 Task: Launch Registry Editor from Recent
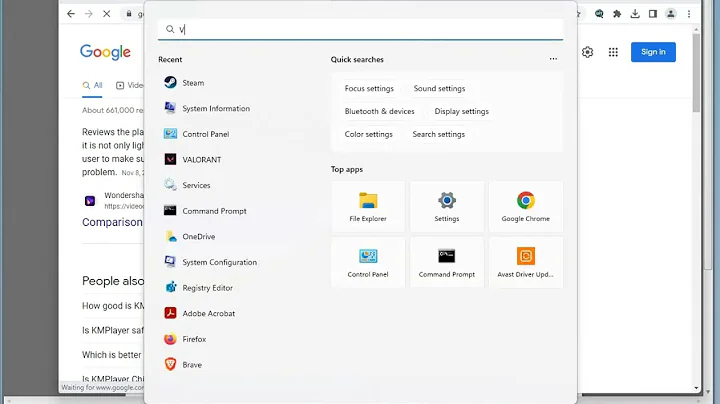198,288
